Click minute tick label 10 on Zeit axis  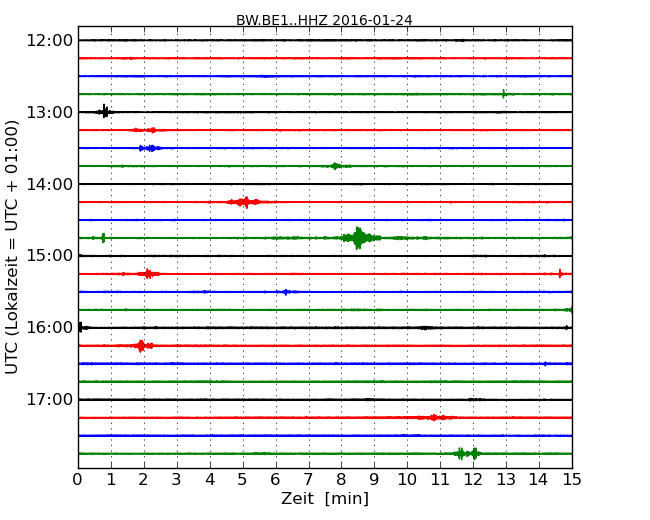[407, 479]
